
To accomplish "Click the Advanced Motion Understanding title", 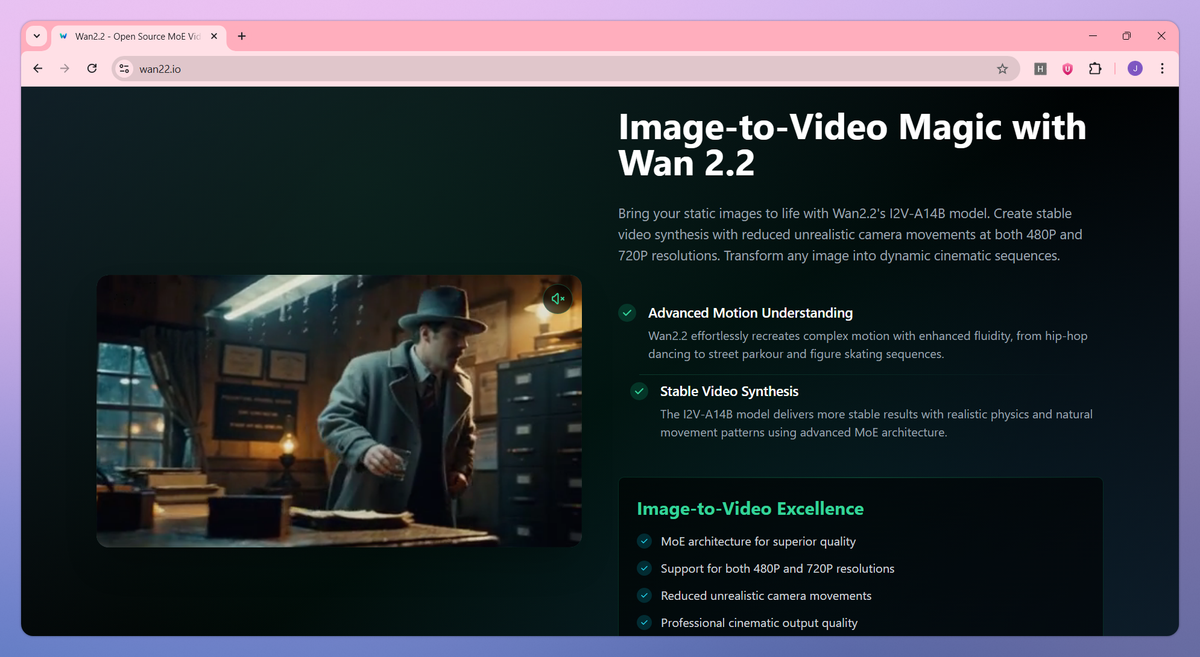I will (750, 313).
